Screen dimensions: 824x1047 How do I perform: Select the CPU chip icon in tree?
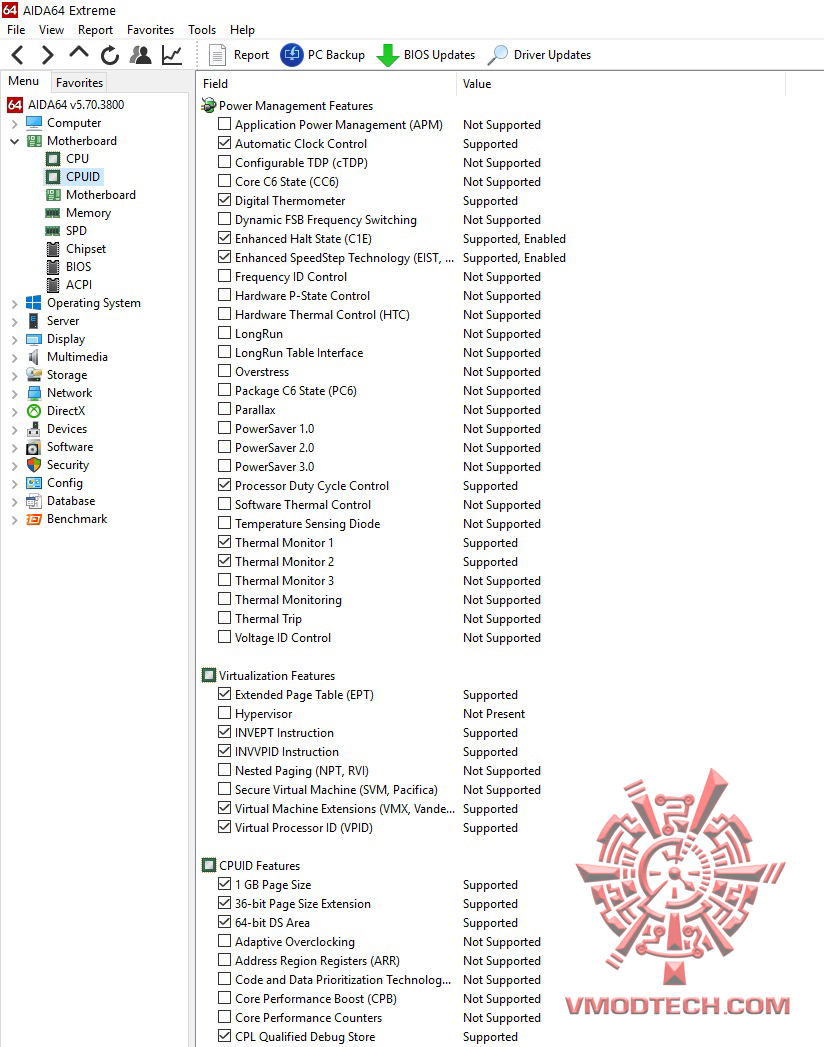click(x=53, y=159)
